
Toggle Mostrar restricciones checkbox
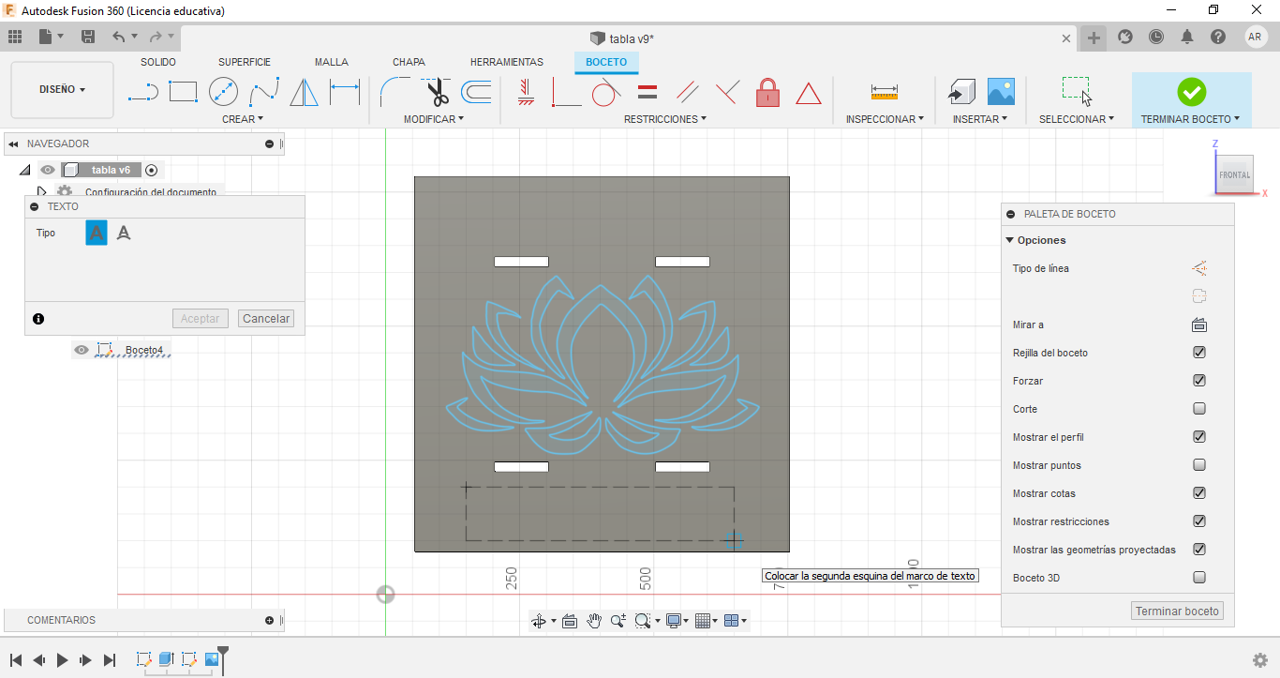(1199, 521)
